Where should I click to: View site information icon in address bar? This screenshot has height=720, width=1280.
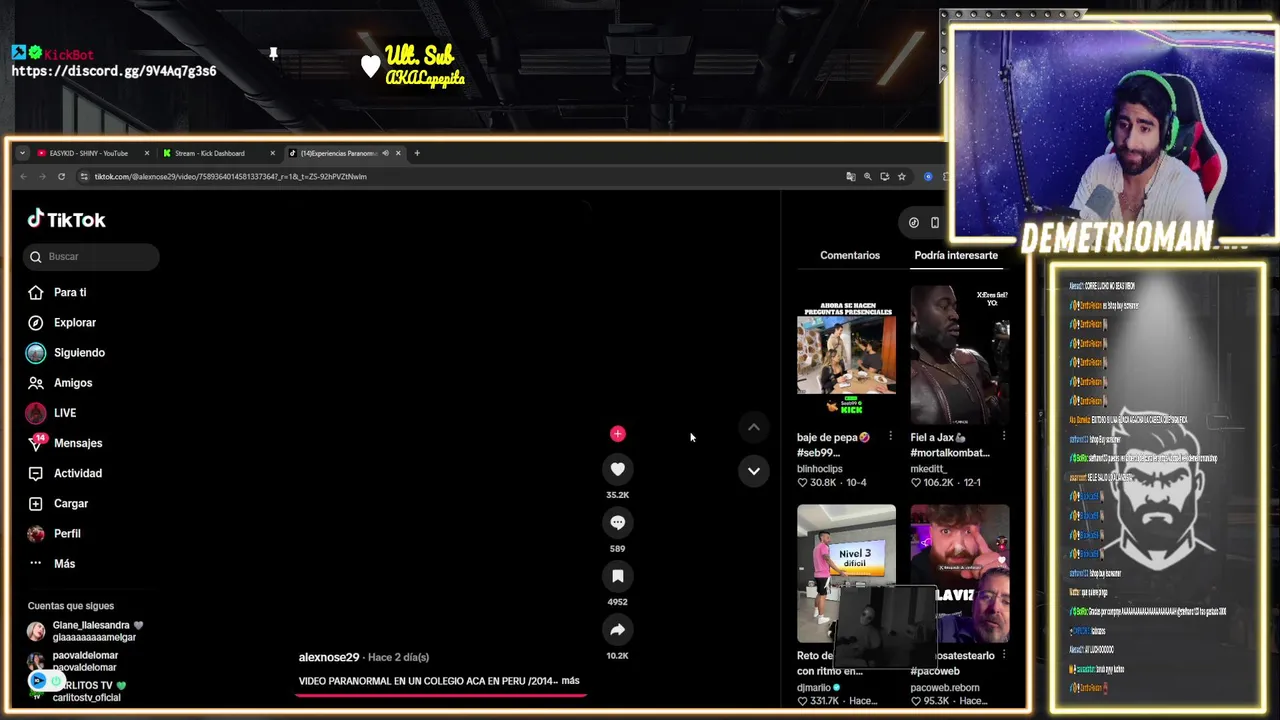84,176
